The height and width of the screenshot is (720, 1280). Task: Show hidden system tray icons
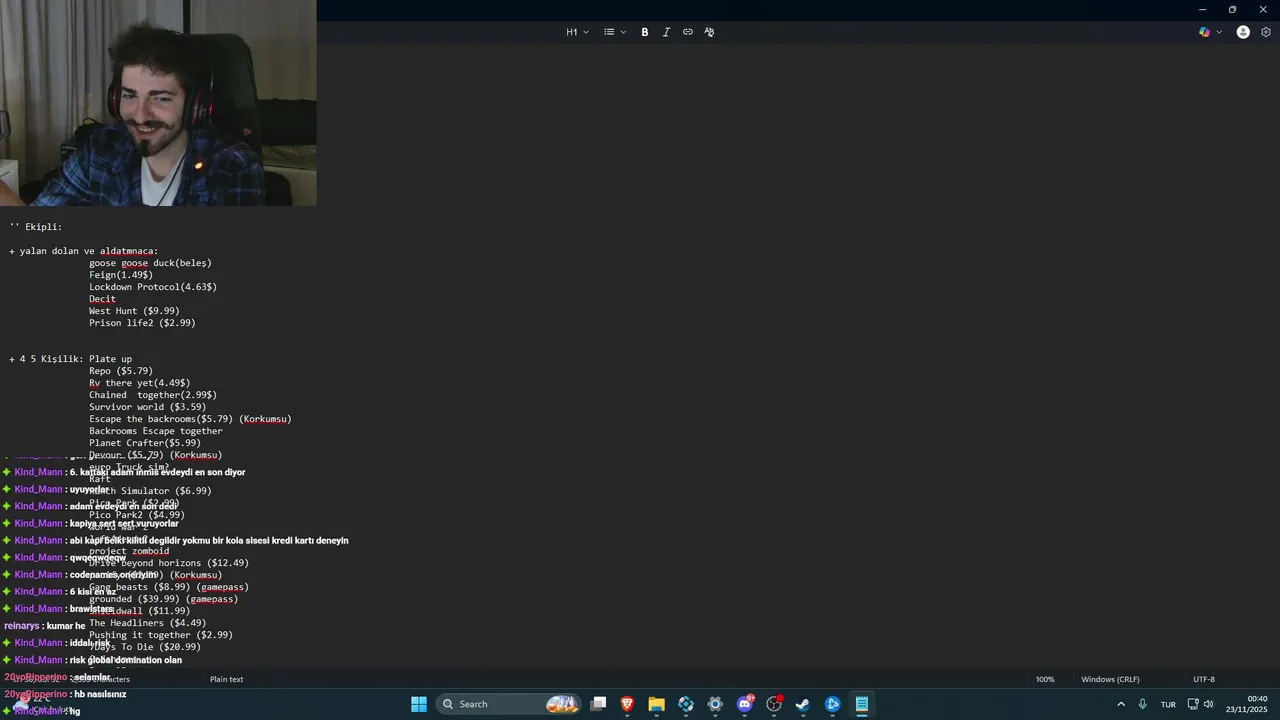(x=1121, y=704)
